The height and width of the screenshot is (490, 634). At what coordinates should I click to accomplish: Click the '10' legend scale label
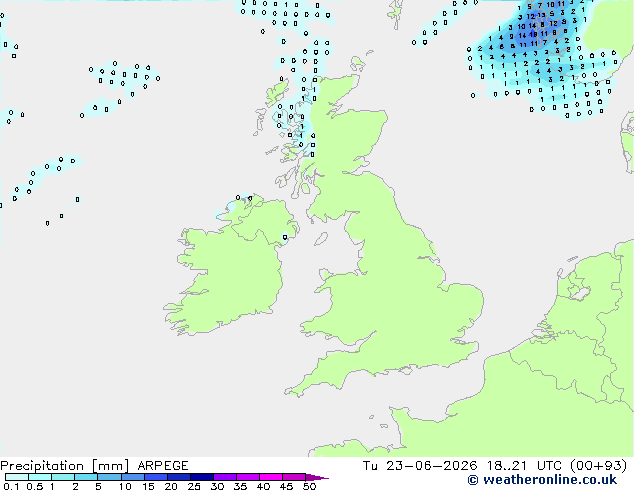(x=125, y=486)
